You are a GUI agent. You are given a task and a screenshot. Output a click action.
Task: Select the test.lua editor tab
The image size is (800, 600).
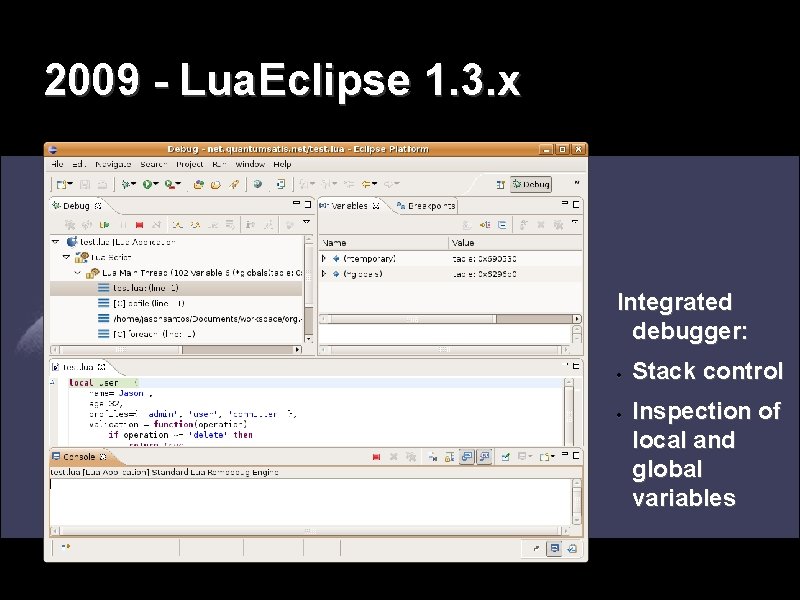[79, 367]
